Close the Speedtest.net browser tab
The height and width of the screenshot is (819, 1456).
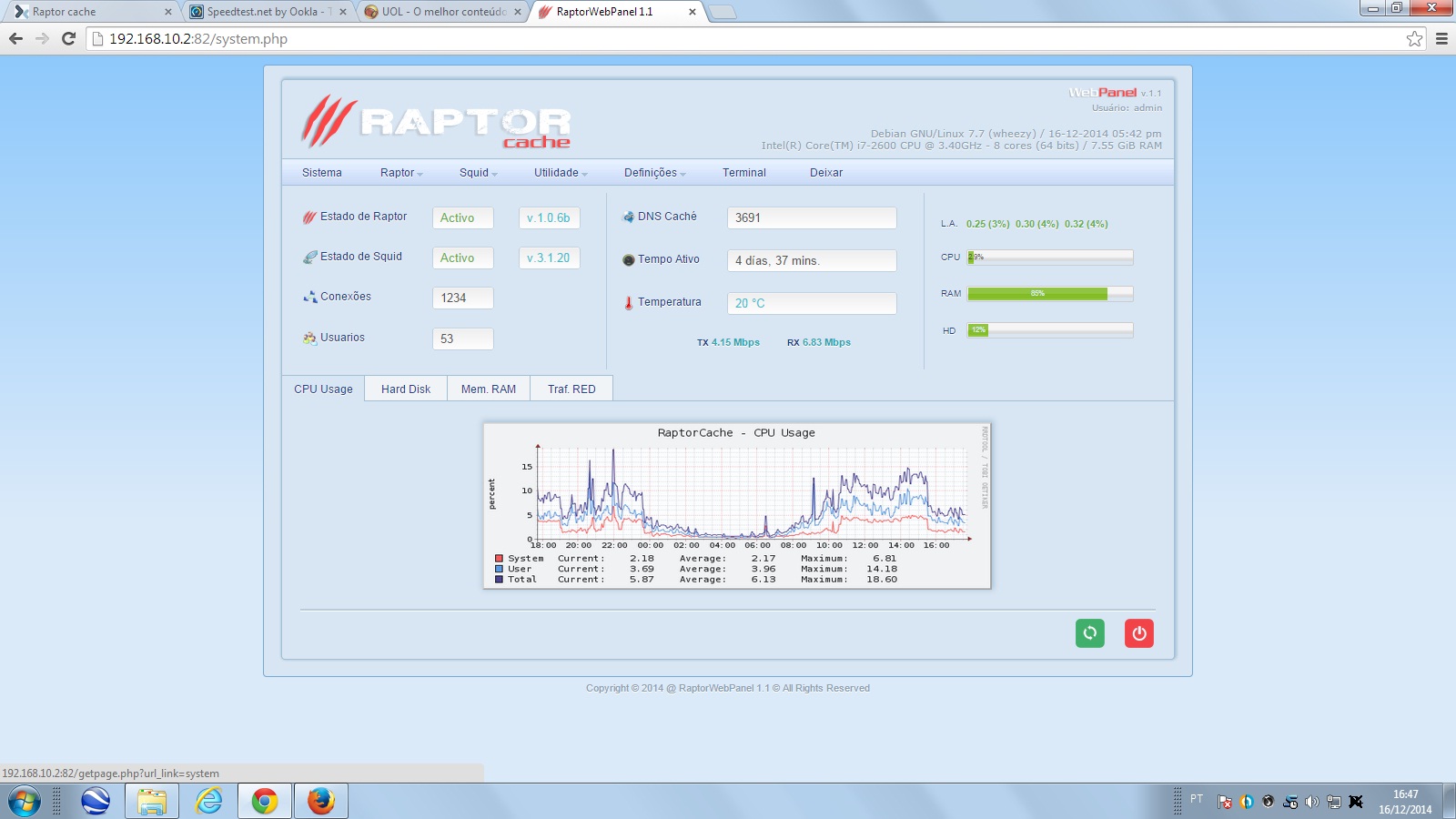(x=343, y=12)
